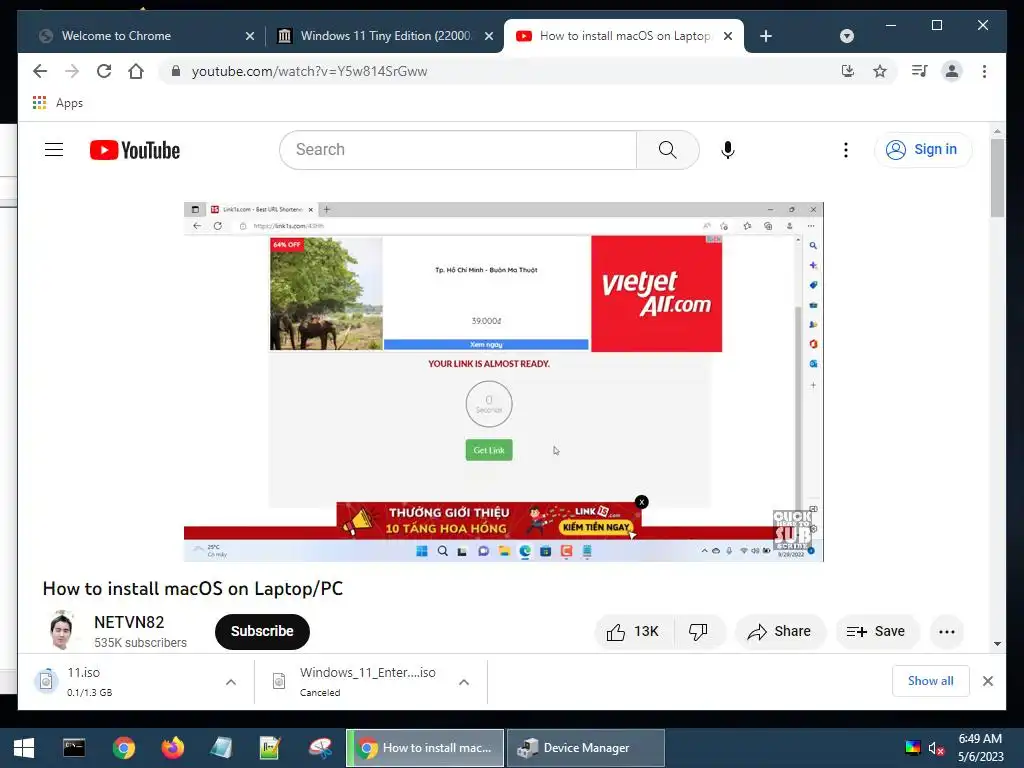The image size is (1024, 768).
Task: Go to YouTube home via logo
Action: (x=135, y=150)
